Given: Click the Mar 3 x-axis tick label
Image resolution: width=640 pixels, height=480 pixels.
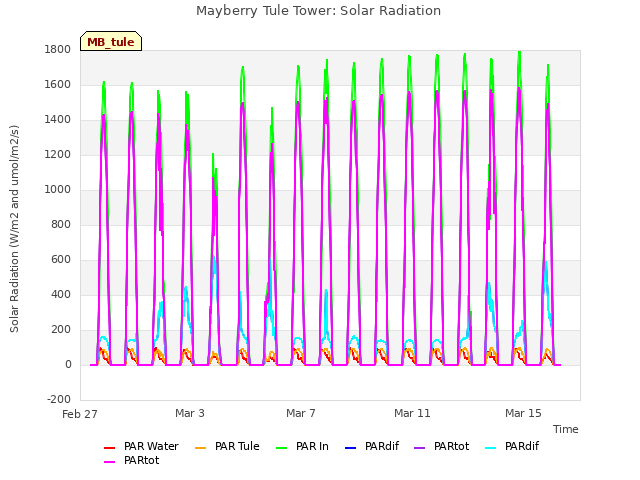Looking at the screenshot, I should [190, 413].
